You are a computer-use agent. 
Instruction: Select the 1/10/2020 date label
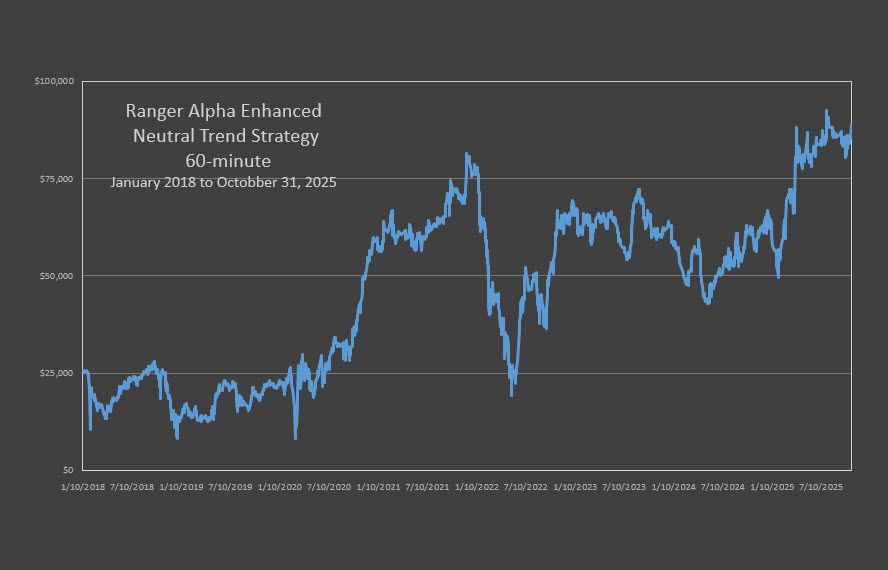point(281,488)
